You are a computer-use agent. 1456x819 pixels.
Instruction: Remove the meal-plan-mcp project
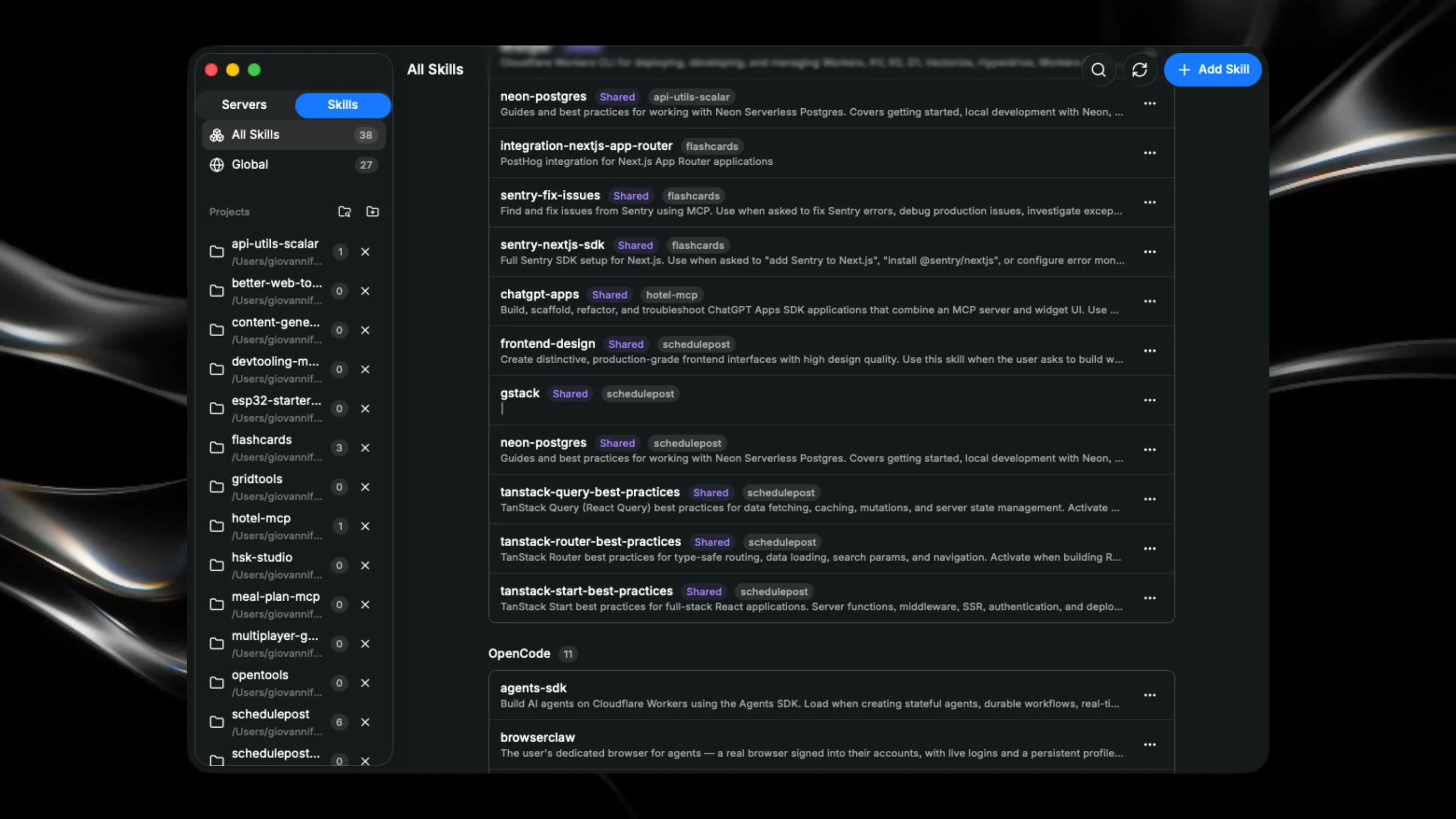(x=365, y=604)
